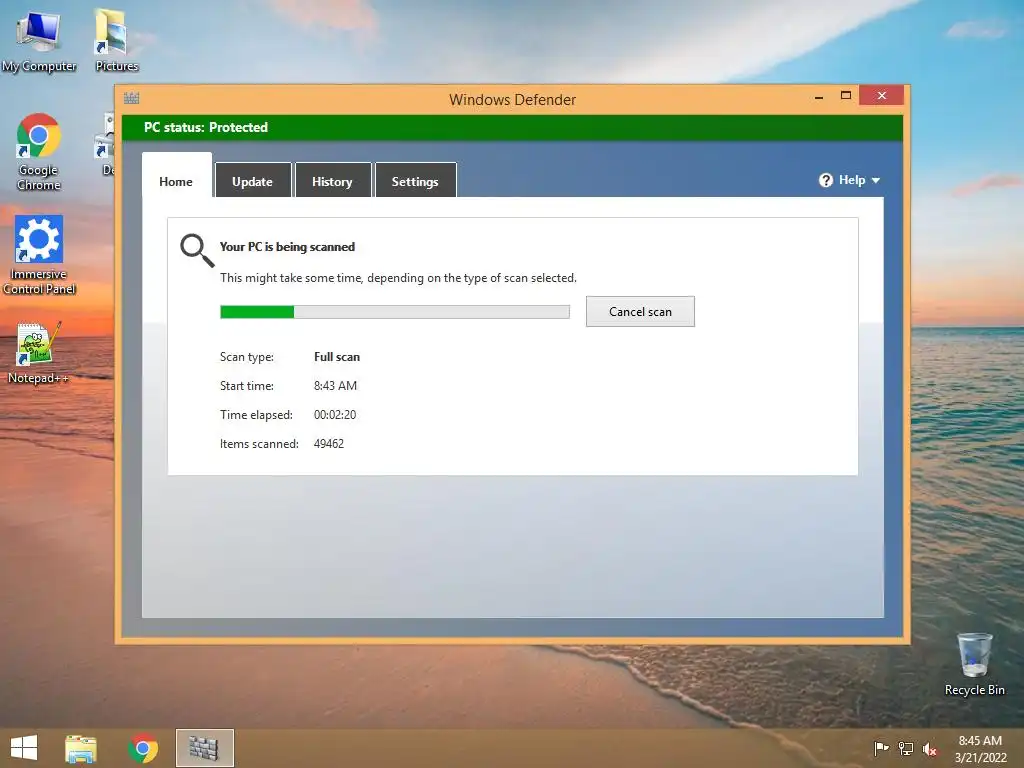Click the partially hidden desktop icon behind Defender
The width and height of the screenshot is (1024, 768).
[104, 145]
